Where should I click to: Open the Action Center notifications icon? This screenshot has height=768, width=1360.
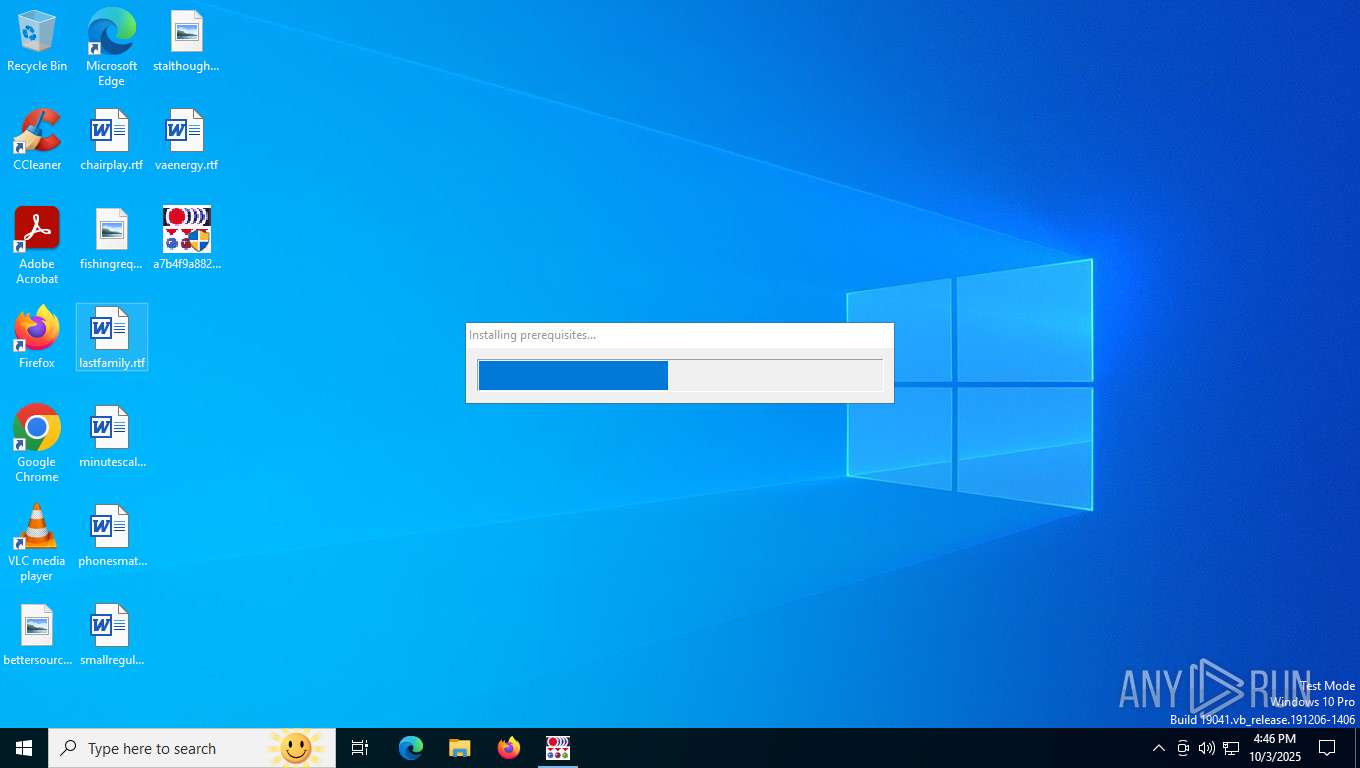tap(1327, 748)
